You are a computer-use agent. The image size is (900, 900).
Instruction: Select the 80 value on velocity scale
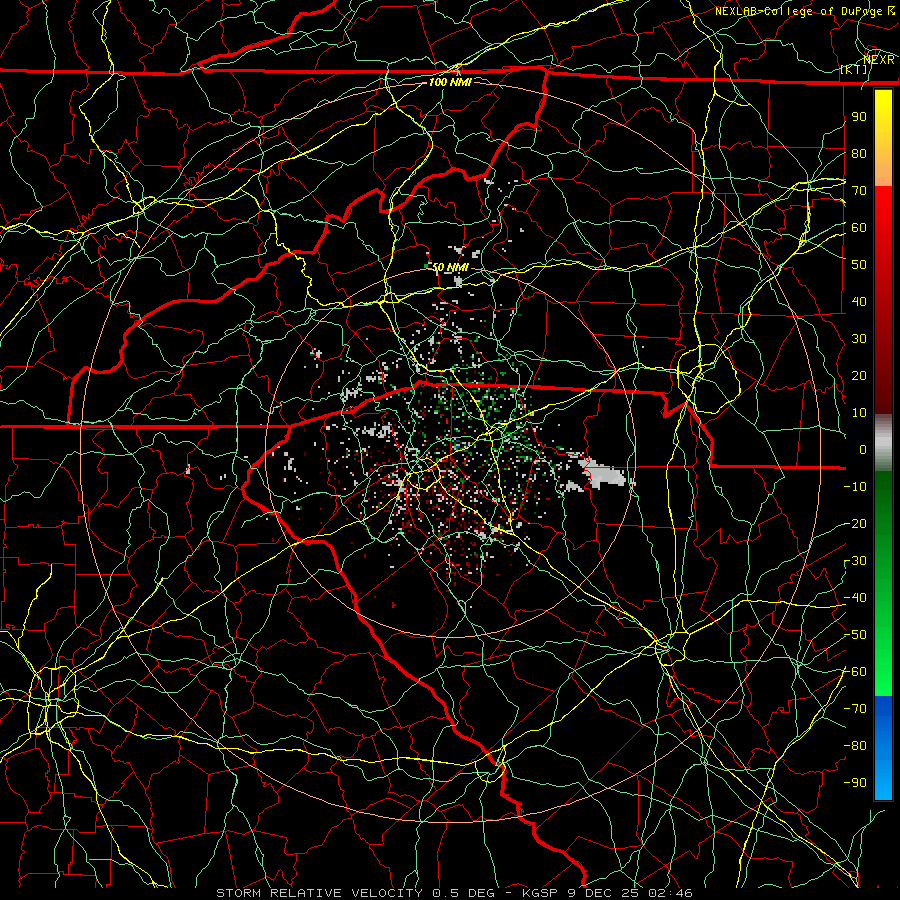859,154
